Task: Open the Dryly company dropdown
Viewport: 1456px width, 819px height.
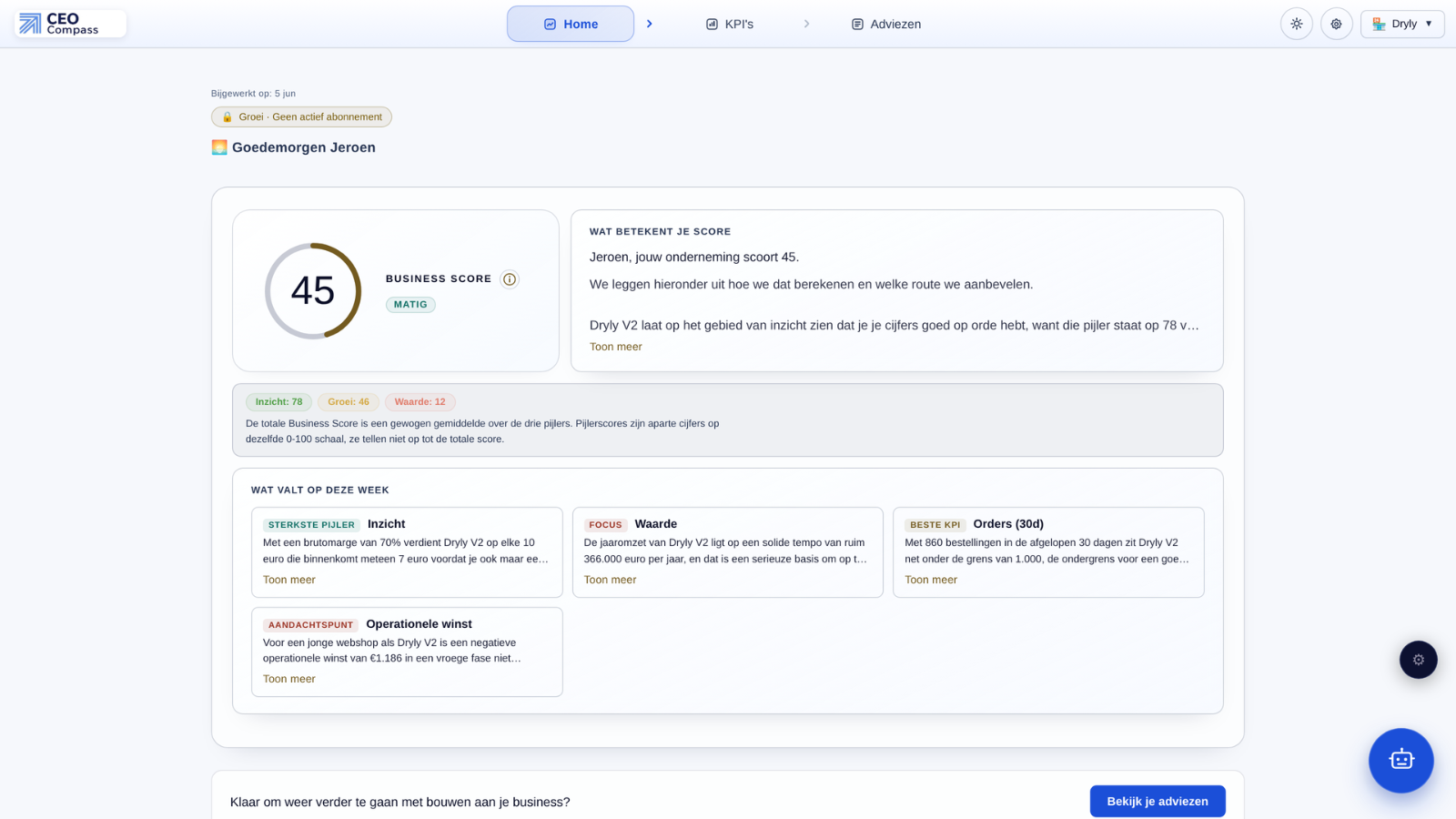Action: click(x=1402, y=24)
